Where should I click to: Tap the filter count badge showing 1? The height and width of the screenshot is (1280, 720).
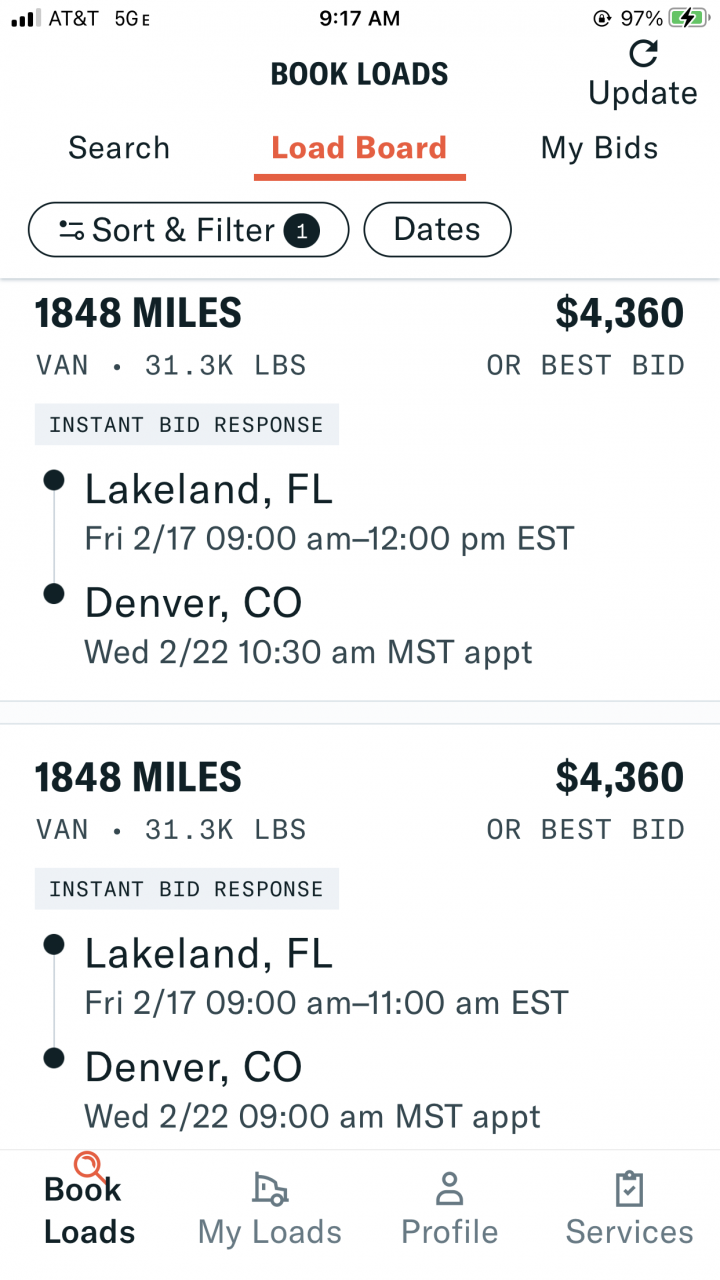[301, 232]
